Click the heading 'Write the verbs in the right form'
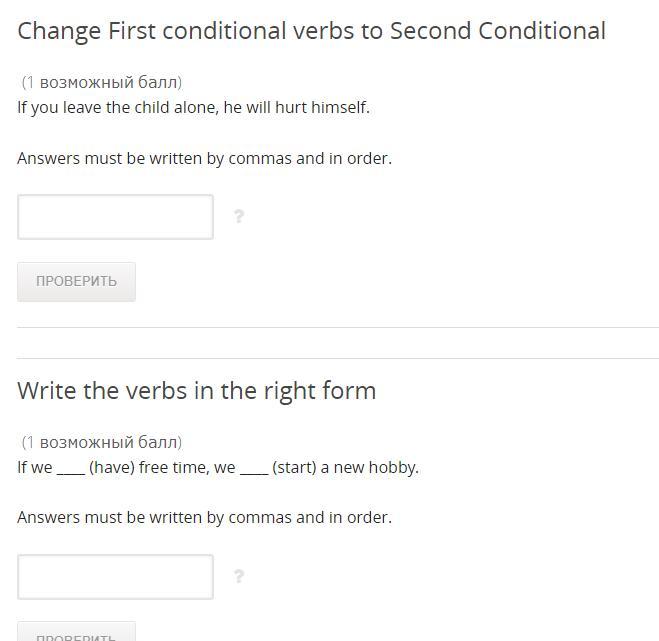659x641 pixels. click(x=196, y=391)
